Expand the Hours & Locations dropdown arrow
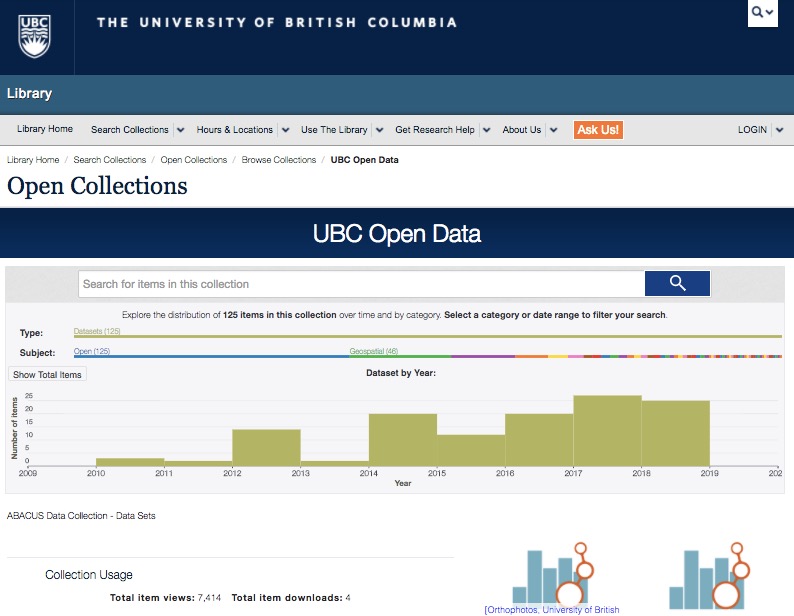The width and height of the screenshot is (794, 616). [286, 130]
